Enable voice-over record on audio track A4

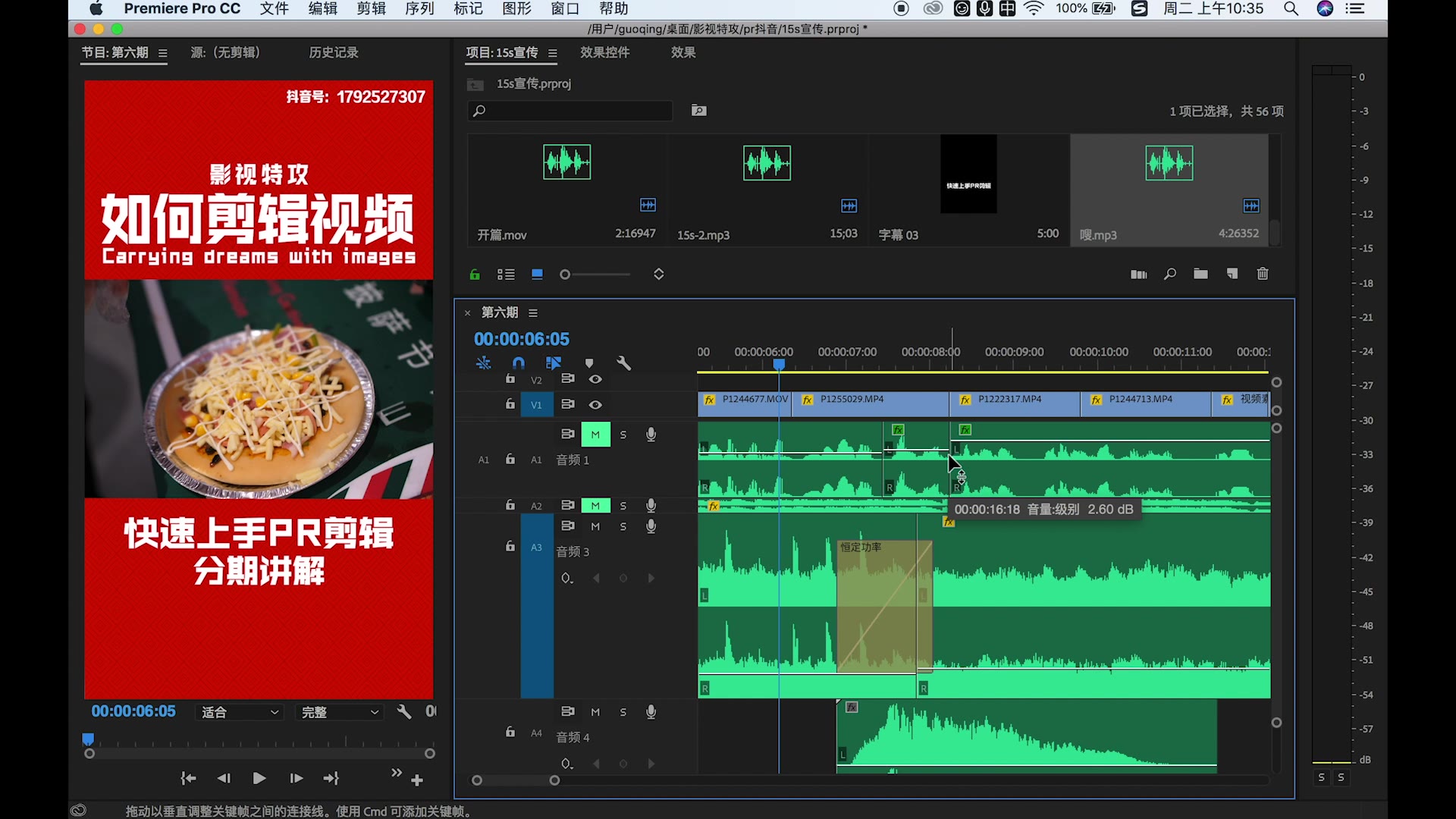pos(651,712)
